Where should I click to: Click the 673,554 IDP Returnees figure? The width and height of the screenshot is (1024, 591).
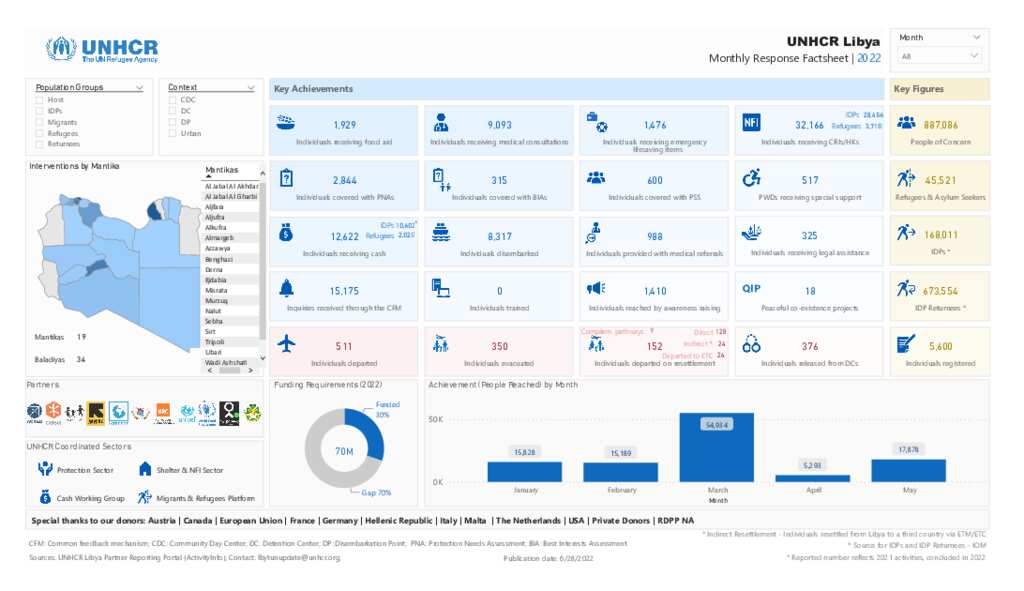[940, 291]
